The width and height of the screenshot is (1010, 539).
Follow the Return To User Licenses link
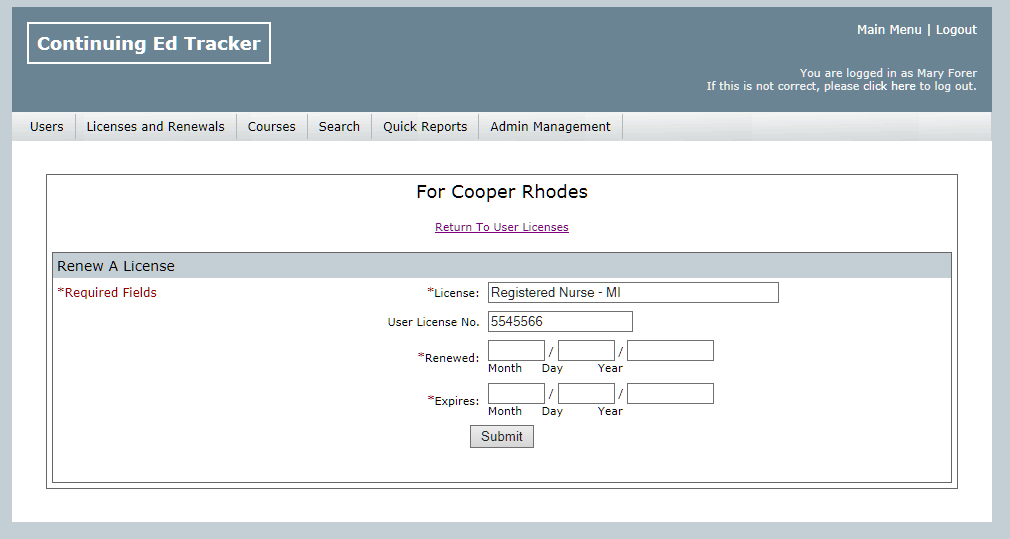(501, 227)
